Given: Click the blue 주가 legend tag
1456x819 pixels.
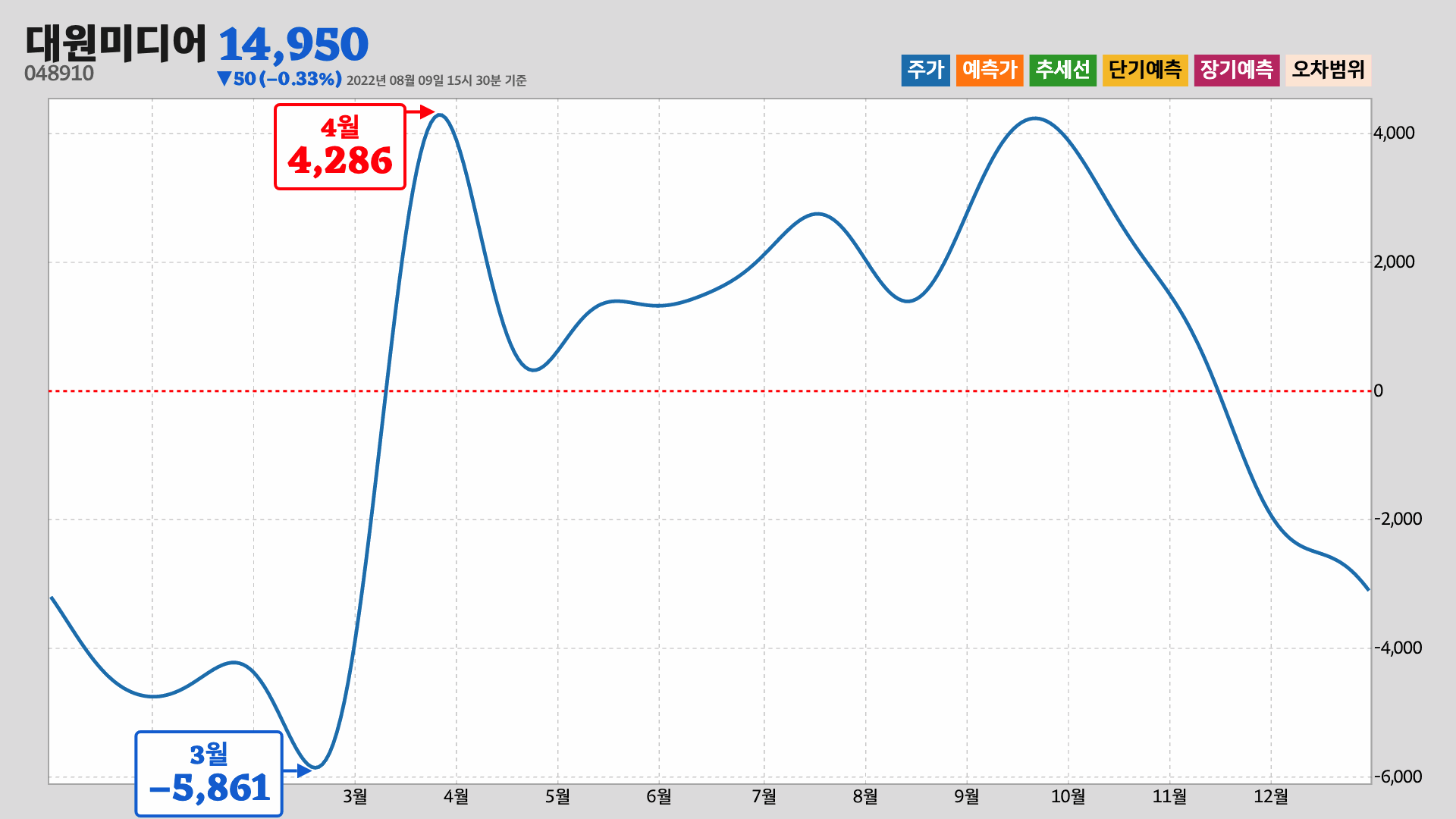Looking at the screenshot, I should tap(925, 70).
